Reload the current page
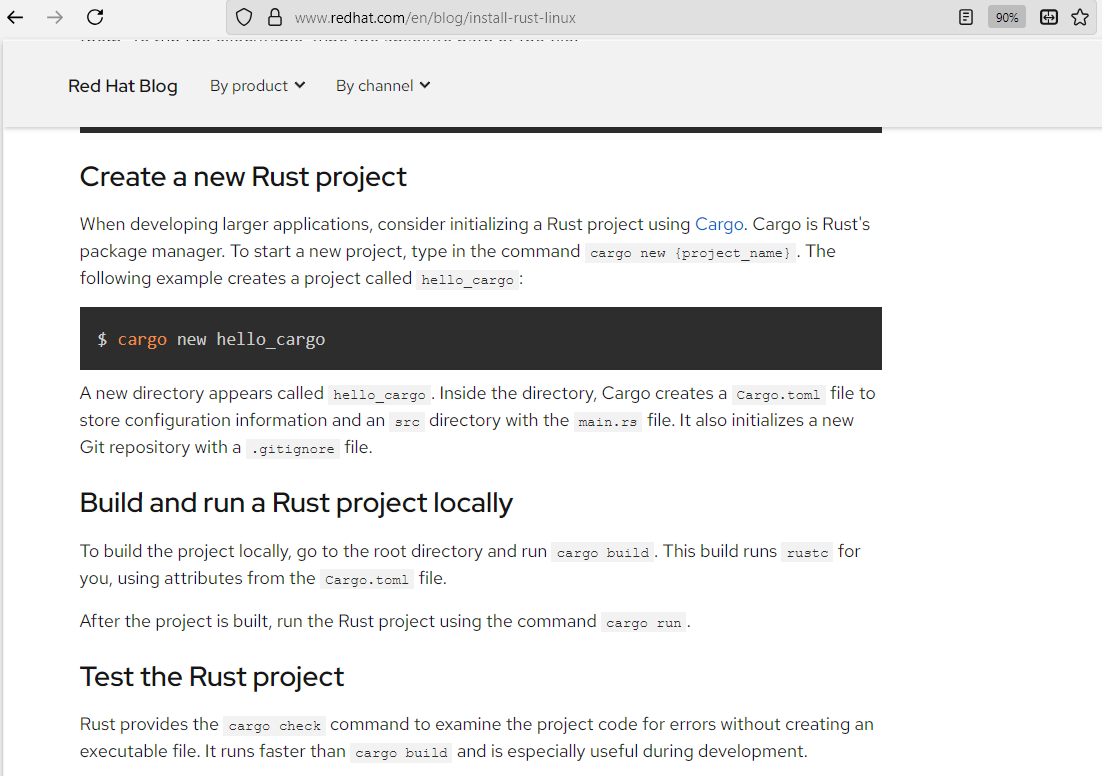 pos(95,17)
